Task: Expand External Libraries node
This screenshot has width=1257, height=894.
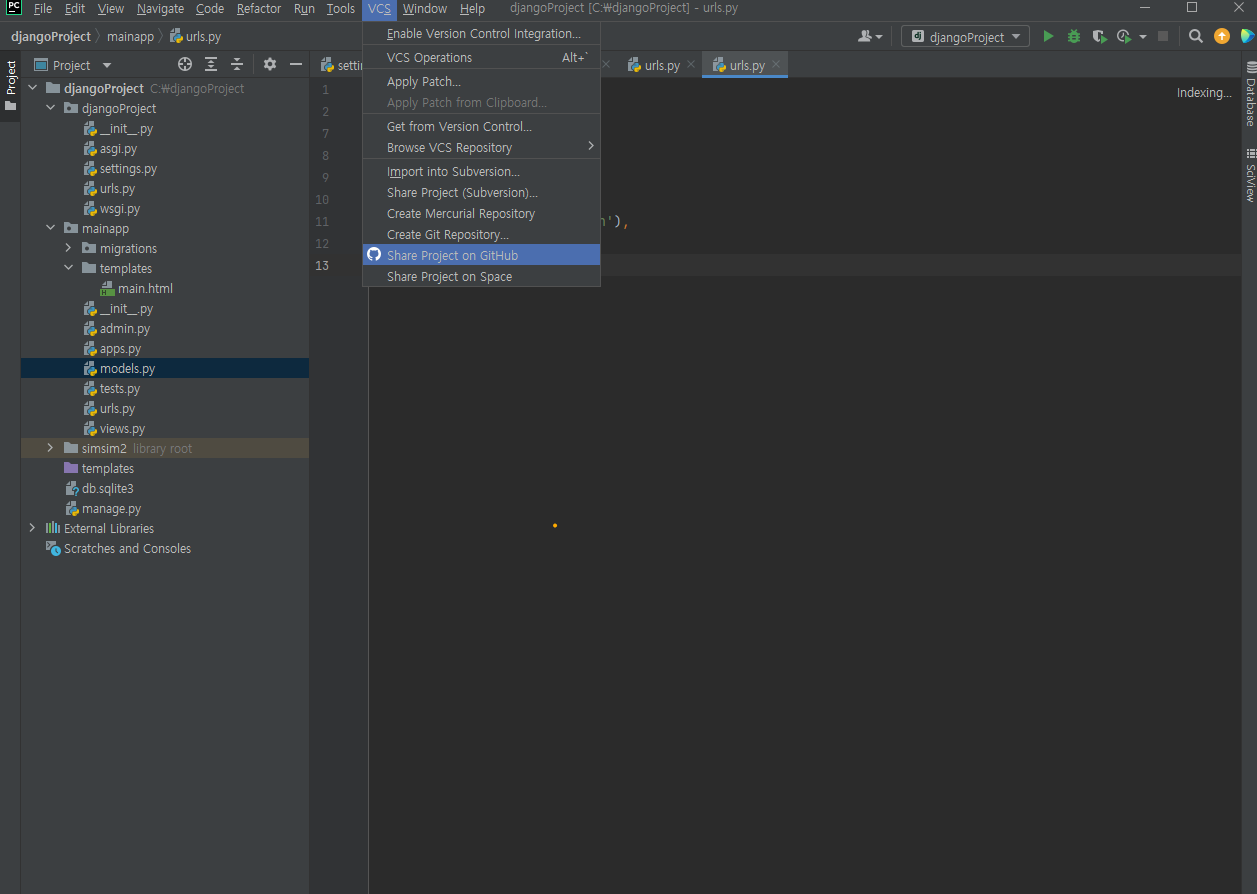Action: [x=33, y=528]
